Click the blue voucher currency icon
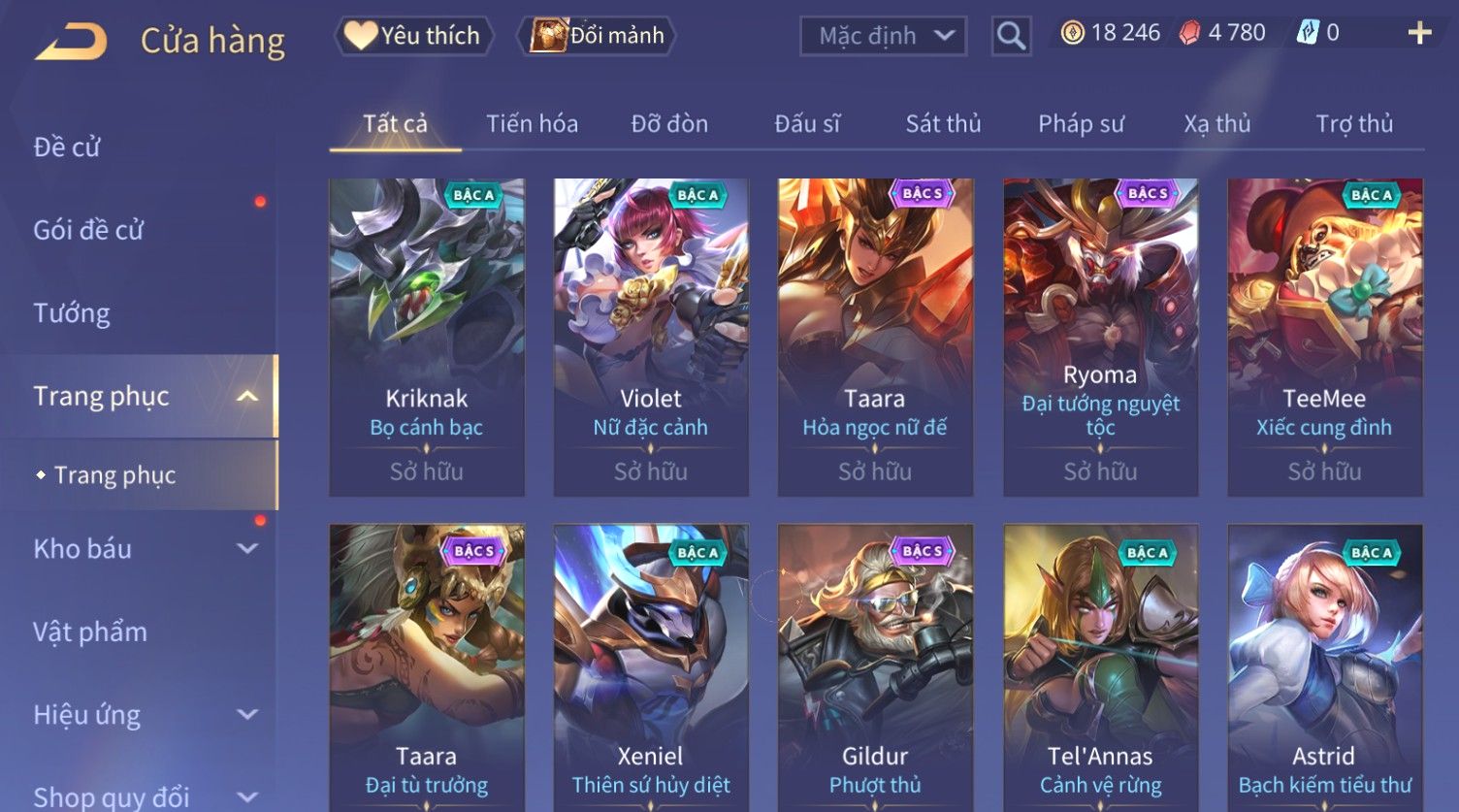The height and width of the screenshot is (812, 1459). (1308, 33)
